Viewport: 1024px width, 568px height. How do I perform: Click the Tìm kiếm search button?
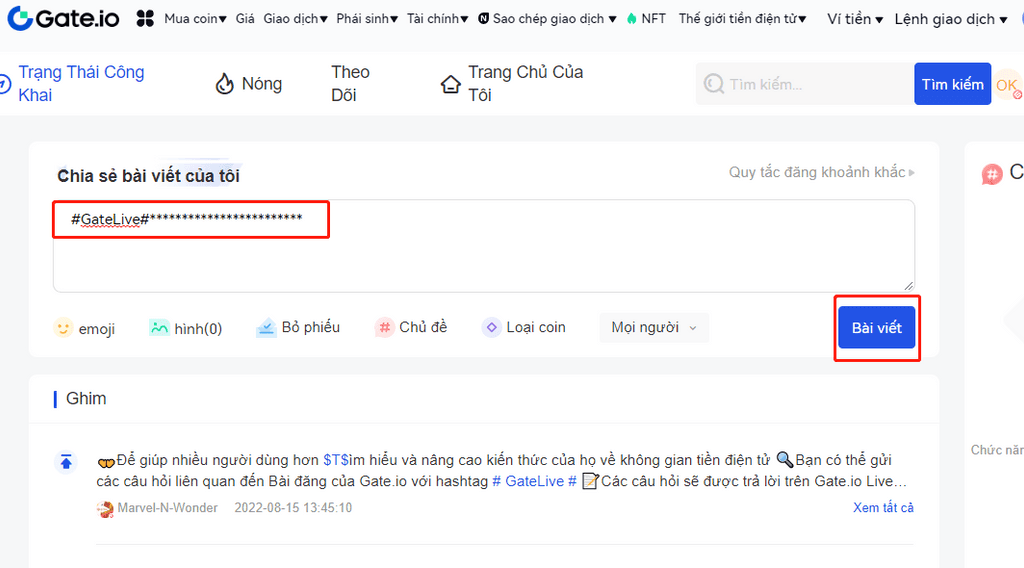[952, 84]
